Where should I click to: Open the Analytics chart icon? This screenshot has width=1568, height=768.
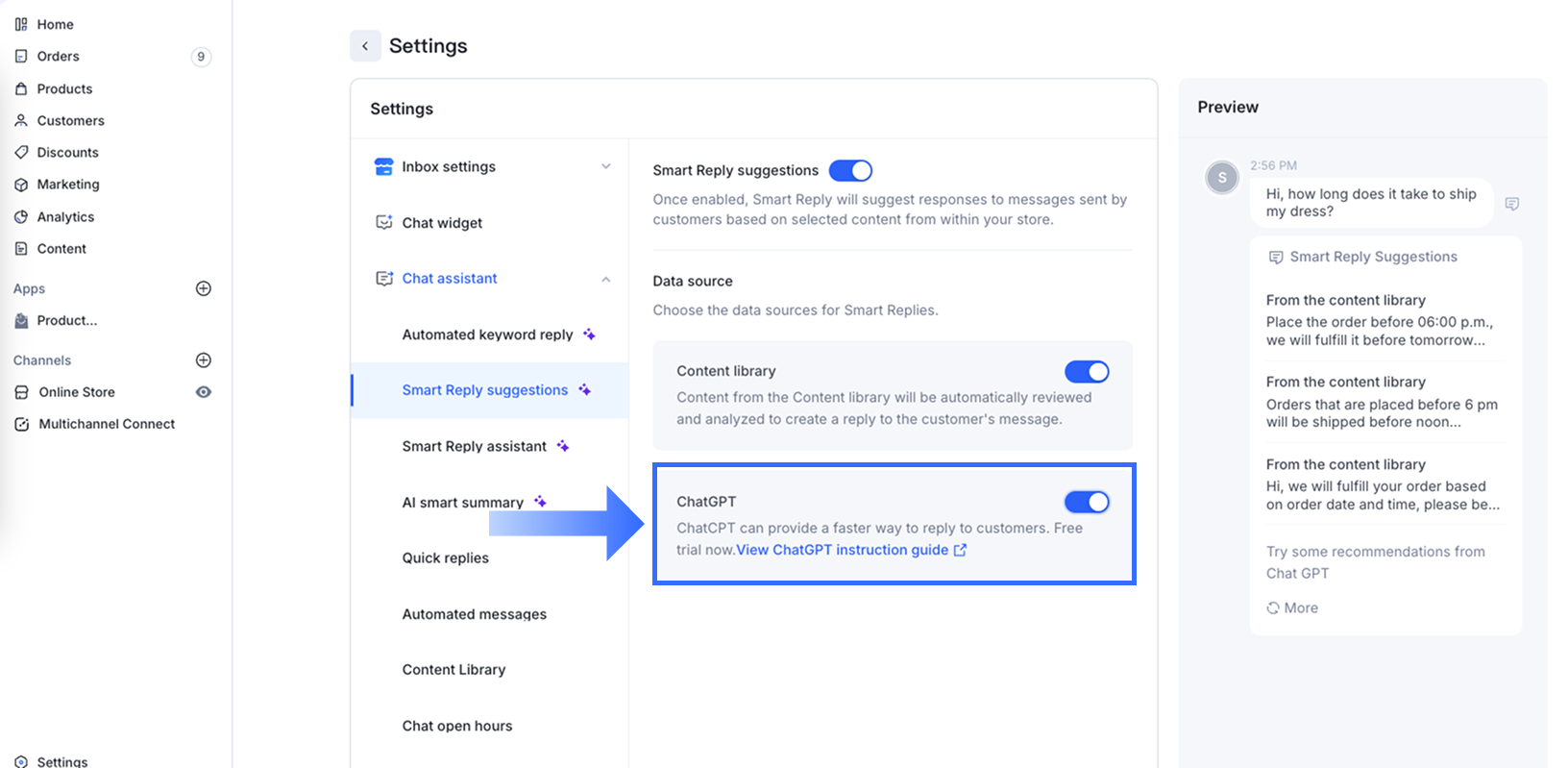21,217
